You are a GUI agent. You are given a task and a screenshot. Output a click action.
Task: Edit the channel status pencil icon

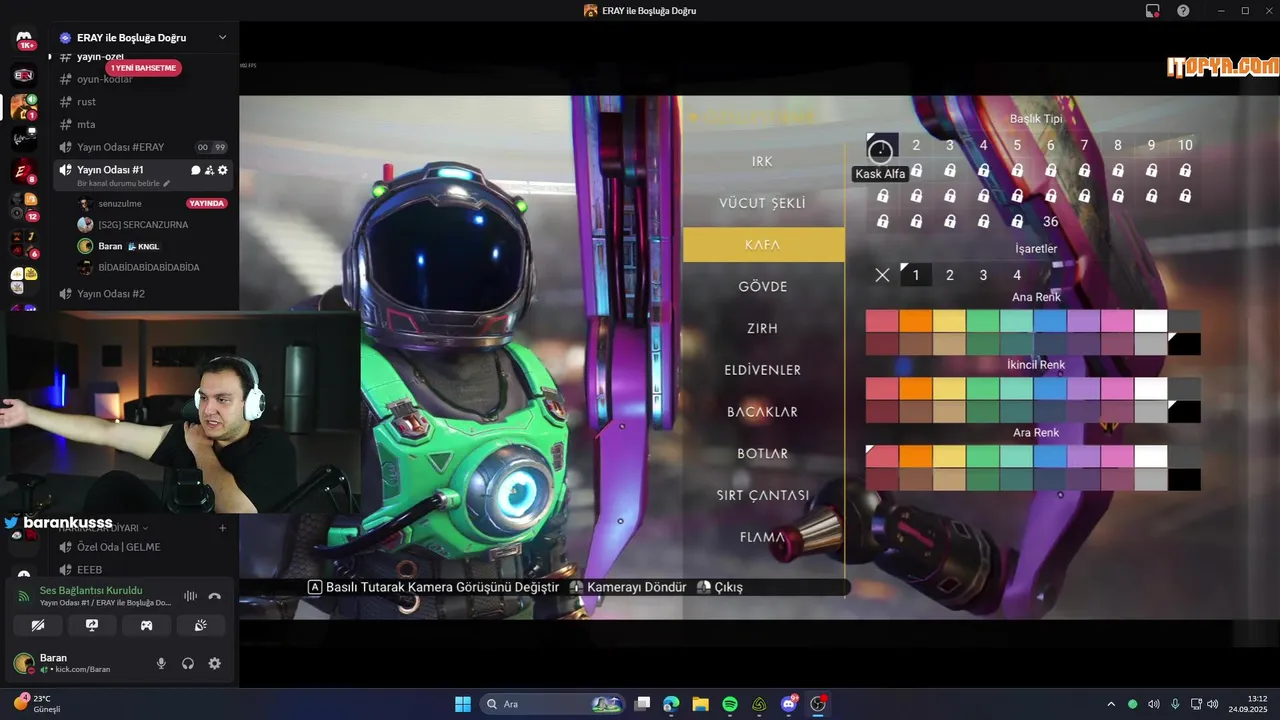click(166, 184)
